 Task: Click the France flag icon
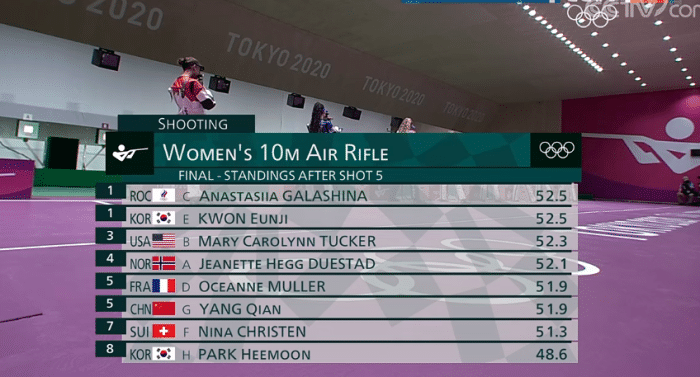(163, 286)
